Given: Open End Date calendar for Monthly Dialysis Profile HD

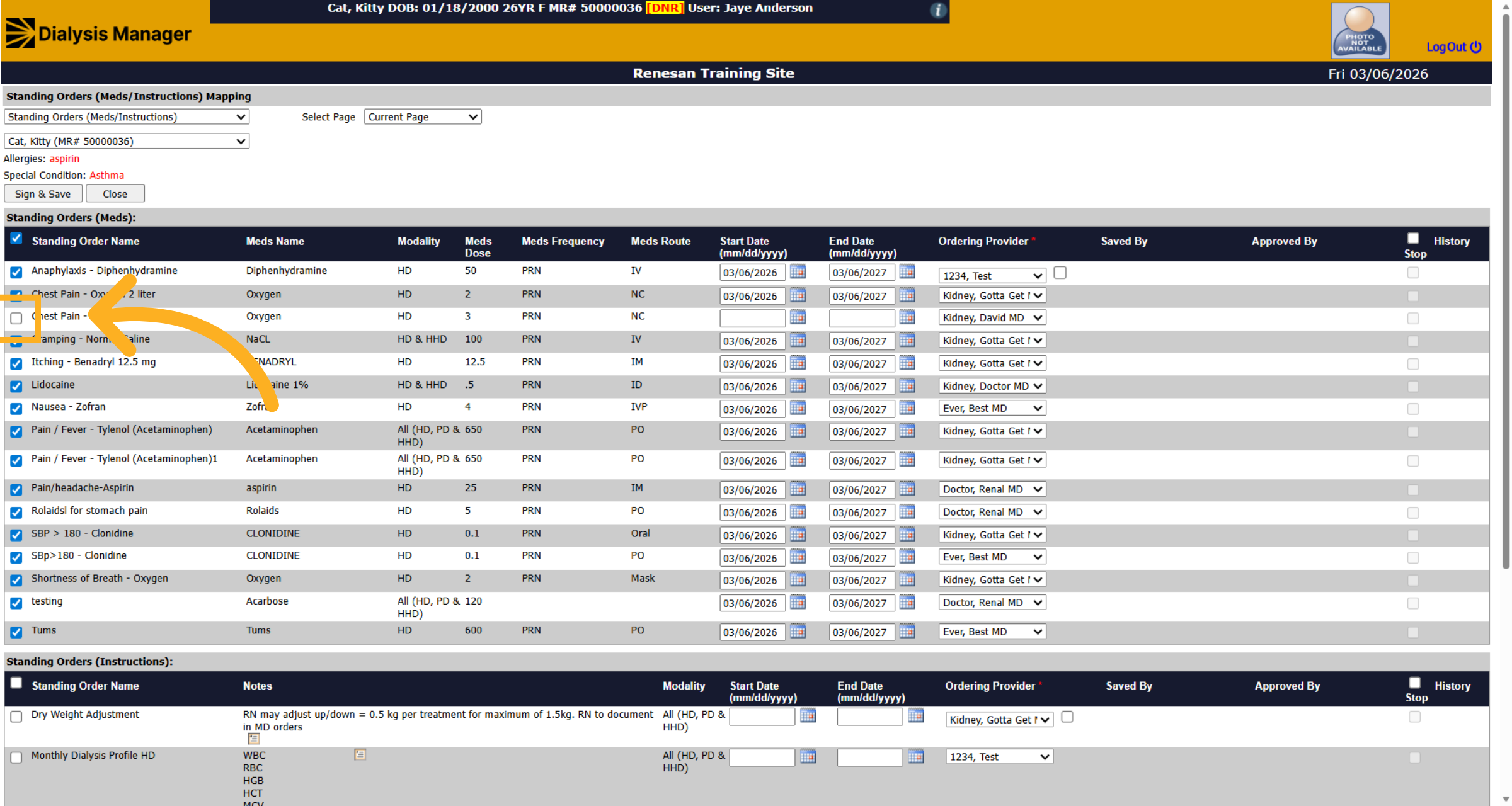Looking at the screenshot, I should [x=916, y=757].
